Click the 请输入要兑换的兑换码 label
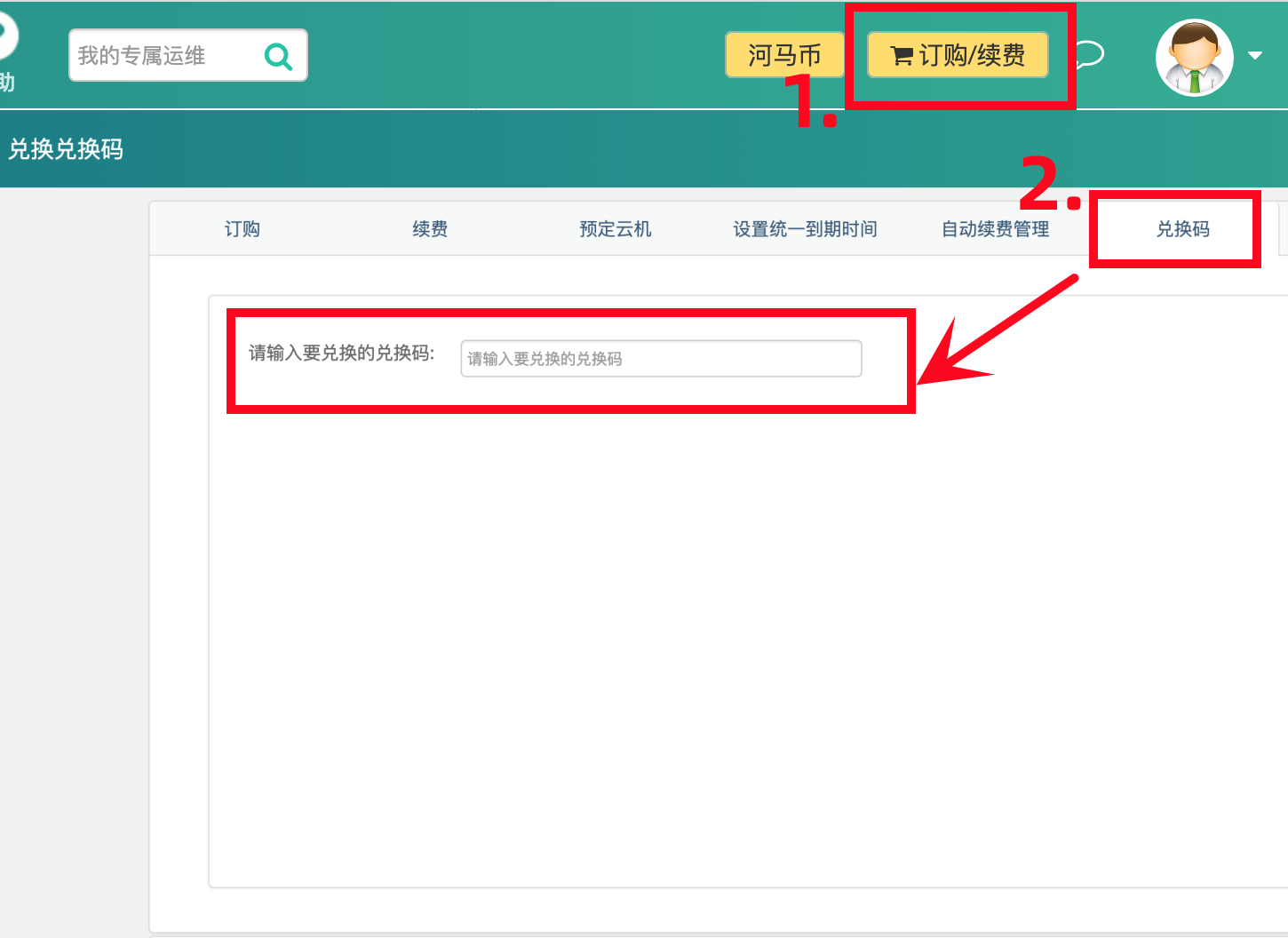 [x=341, y=354]
